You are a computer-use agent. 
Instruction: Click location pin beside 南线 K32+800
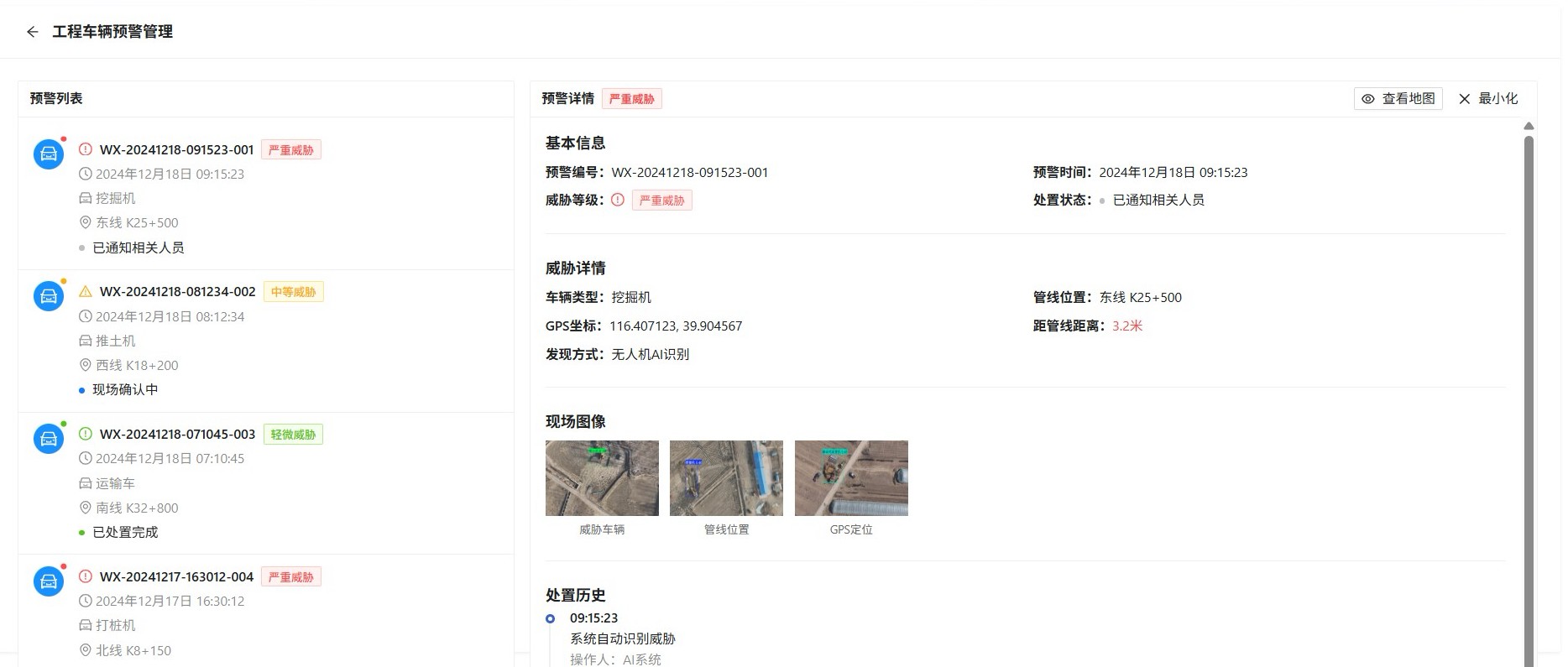86,508
